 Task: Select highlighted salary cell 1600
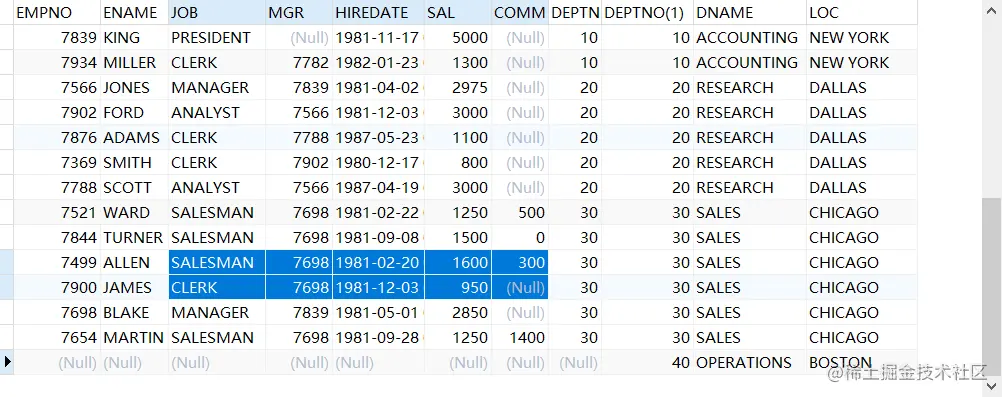click(457, 263)
